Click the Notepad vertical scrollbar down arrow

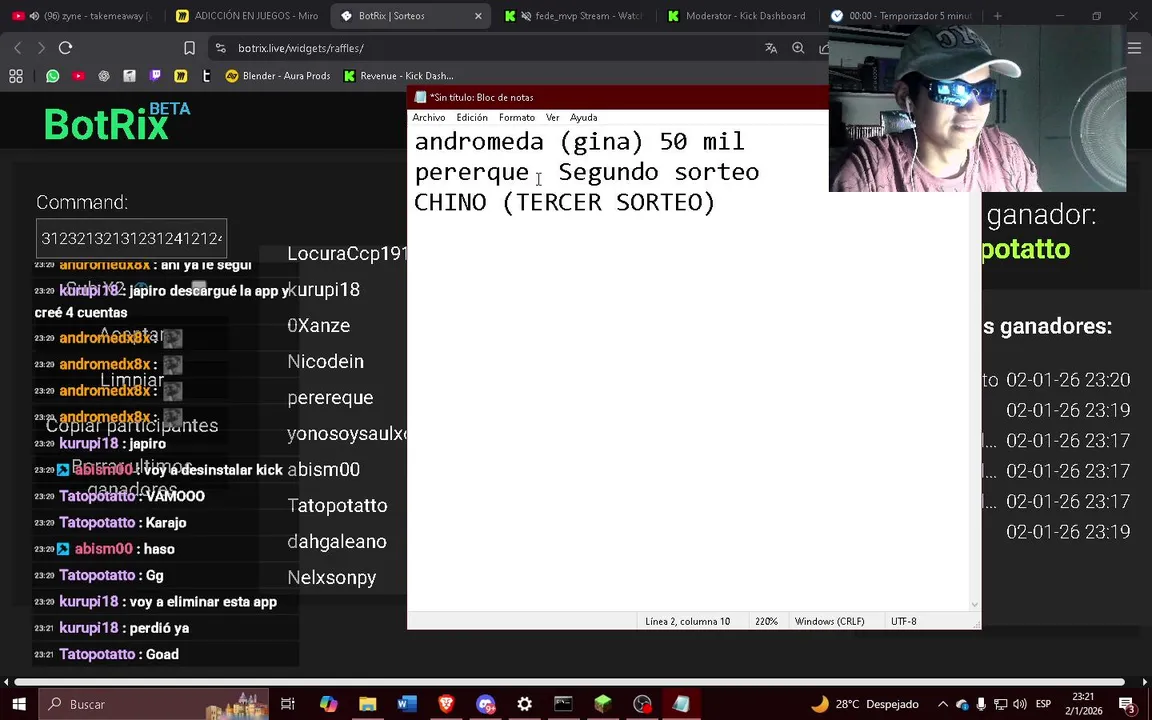click(x=975, y=605)
